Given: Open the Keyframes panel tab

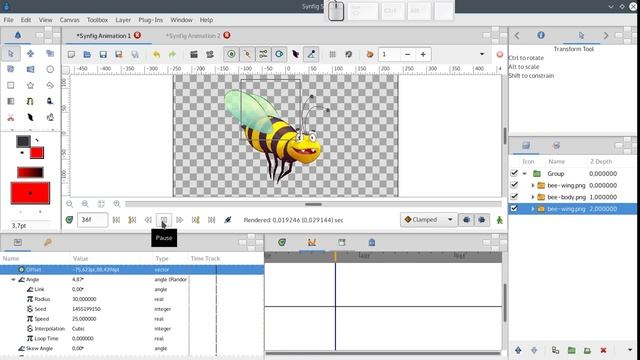Looking at the screenshot, I should (48, 242).
